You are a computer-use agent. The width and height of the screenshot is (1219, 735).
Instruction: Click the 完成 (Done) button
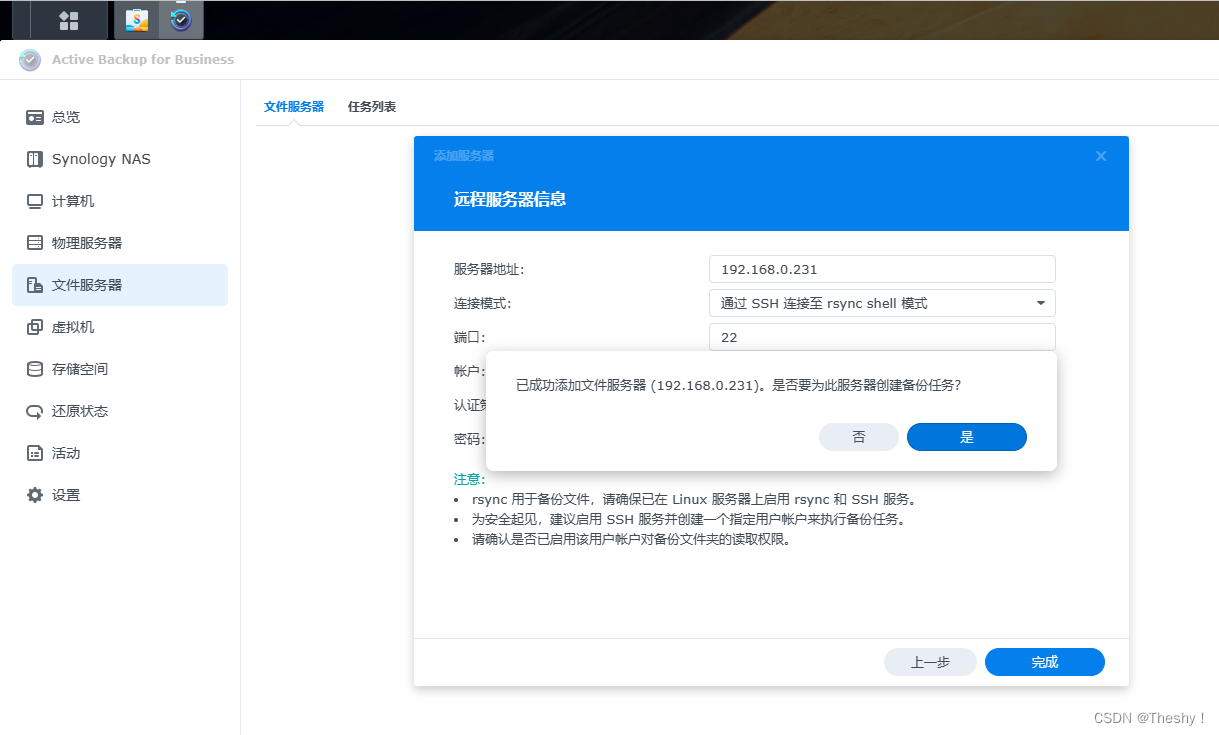coord(1044,661)
